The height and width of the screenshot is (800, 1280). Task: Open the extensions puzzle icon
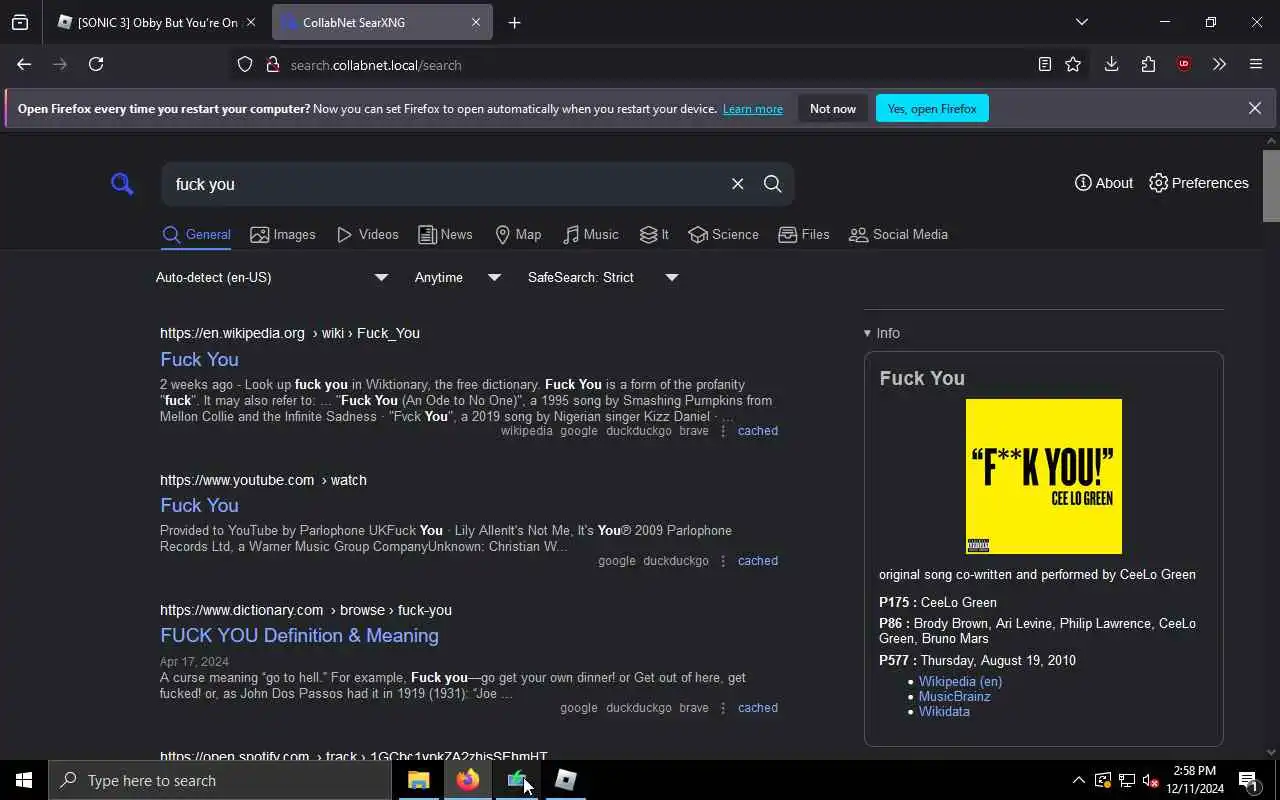(1148, 64)
